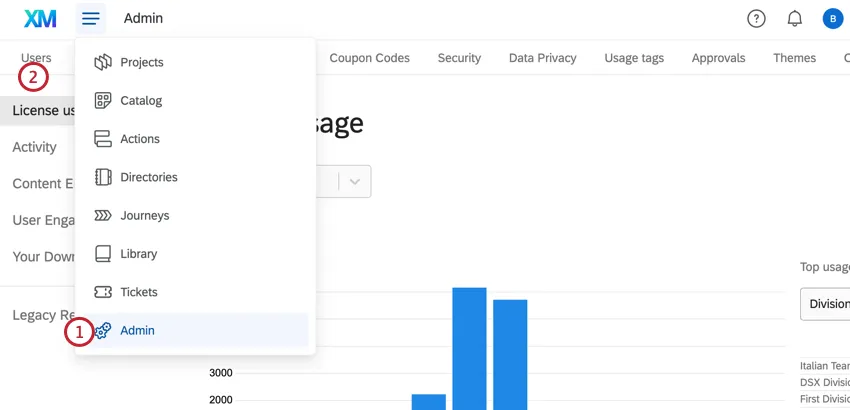Viewport: 850px width, 410px height.
Task: Click the tallest blue bar in chart
Action: pyautogui.click(x=469, y=349)
